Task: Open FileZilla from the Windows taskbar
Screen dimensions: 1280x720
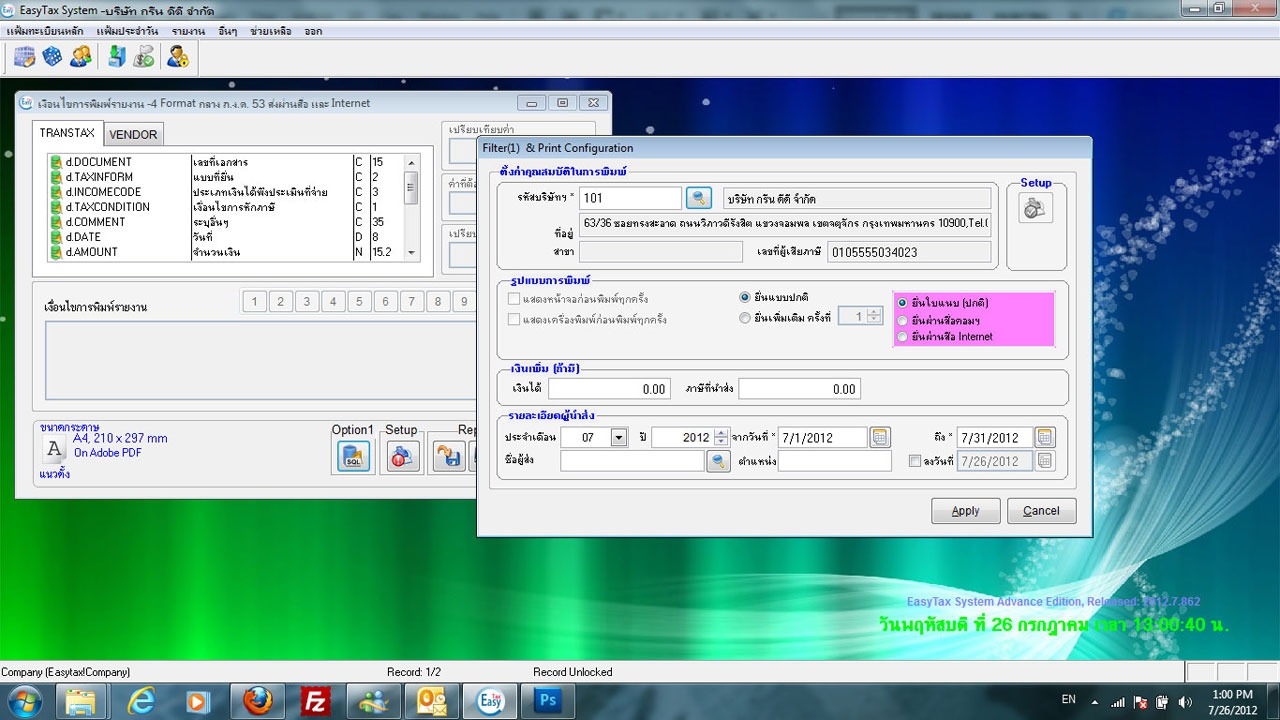Action: 316,700
